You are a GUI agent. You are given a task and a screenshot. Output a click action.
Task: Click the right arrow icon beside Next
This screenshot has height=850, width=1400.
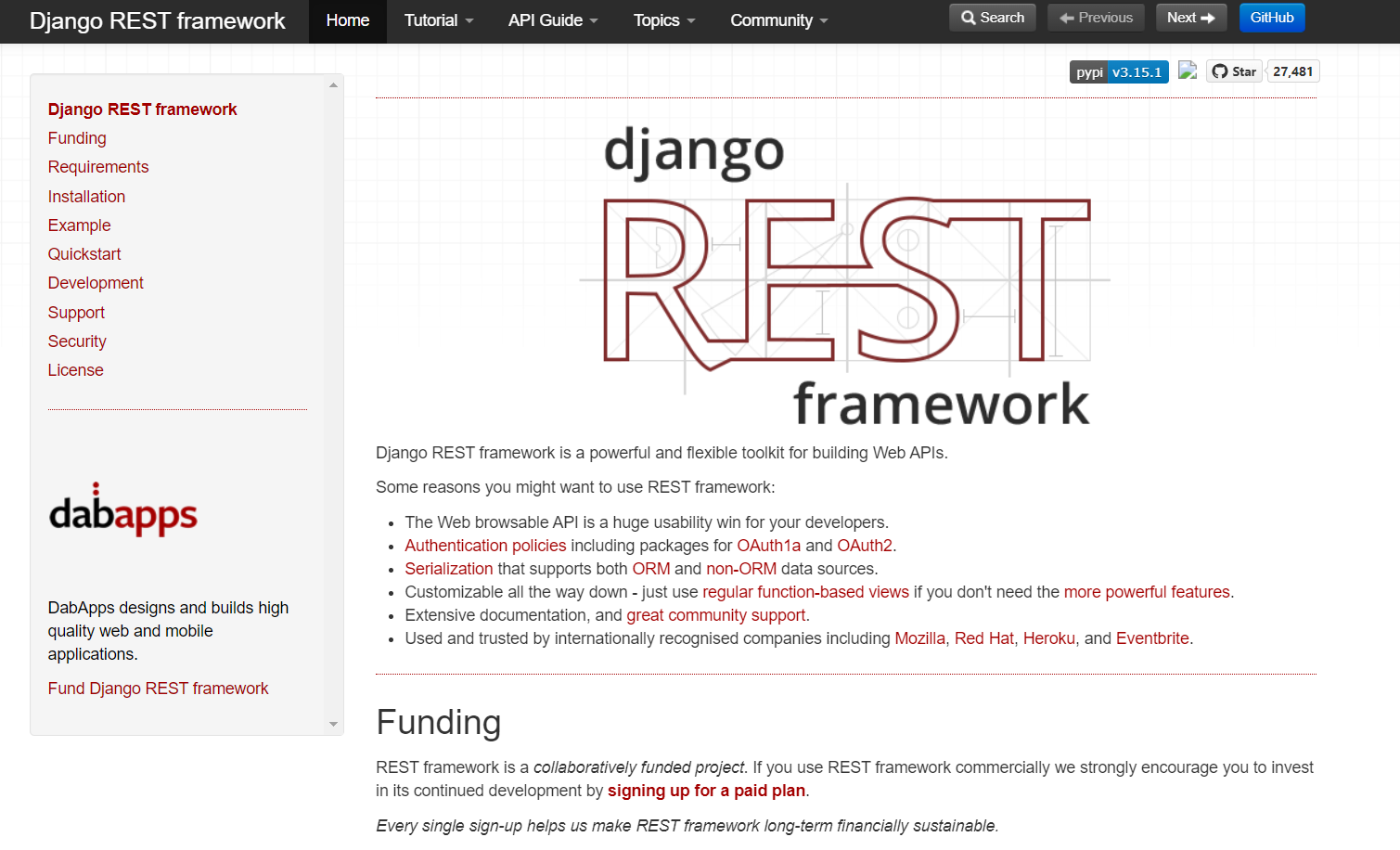point(1208,18)
